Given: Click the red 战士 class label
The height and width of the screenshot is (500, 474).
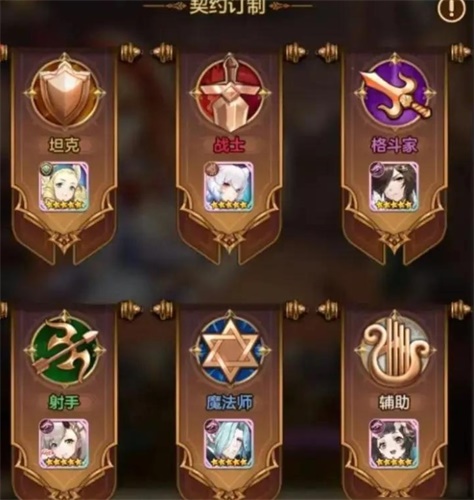Looking at the screenshot, I should (229, 146).
